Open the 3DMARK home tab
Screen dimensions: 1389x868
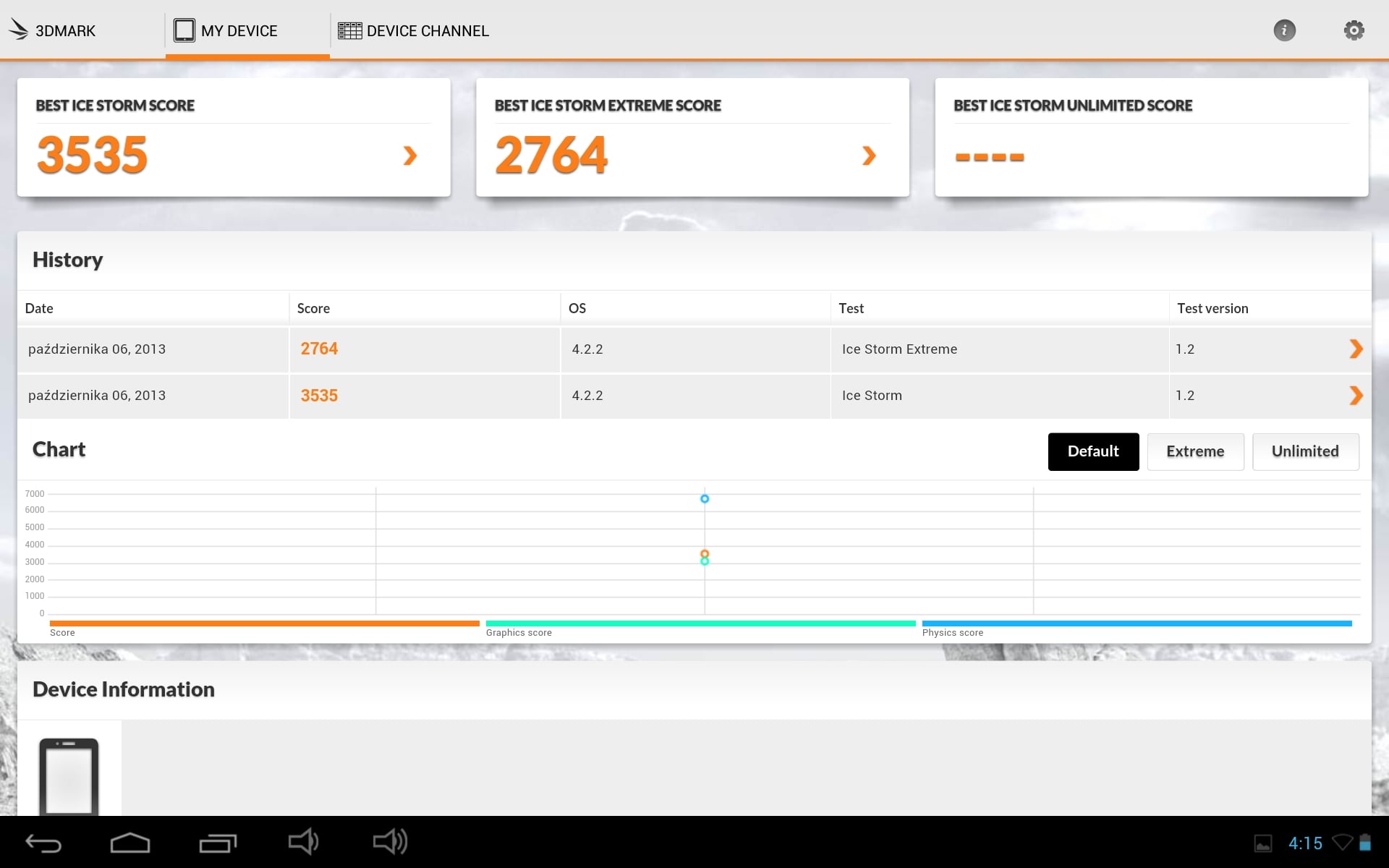point(52,30)
